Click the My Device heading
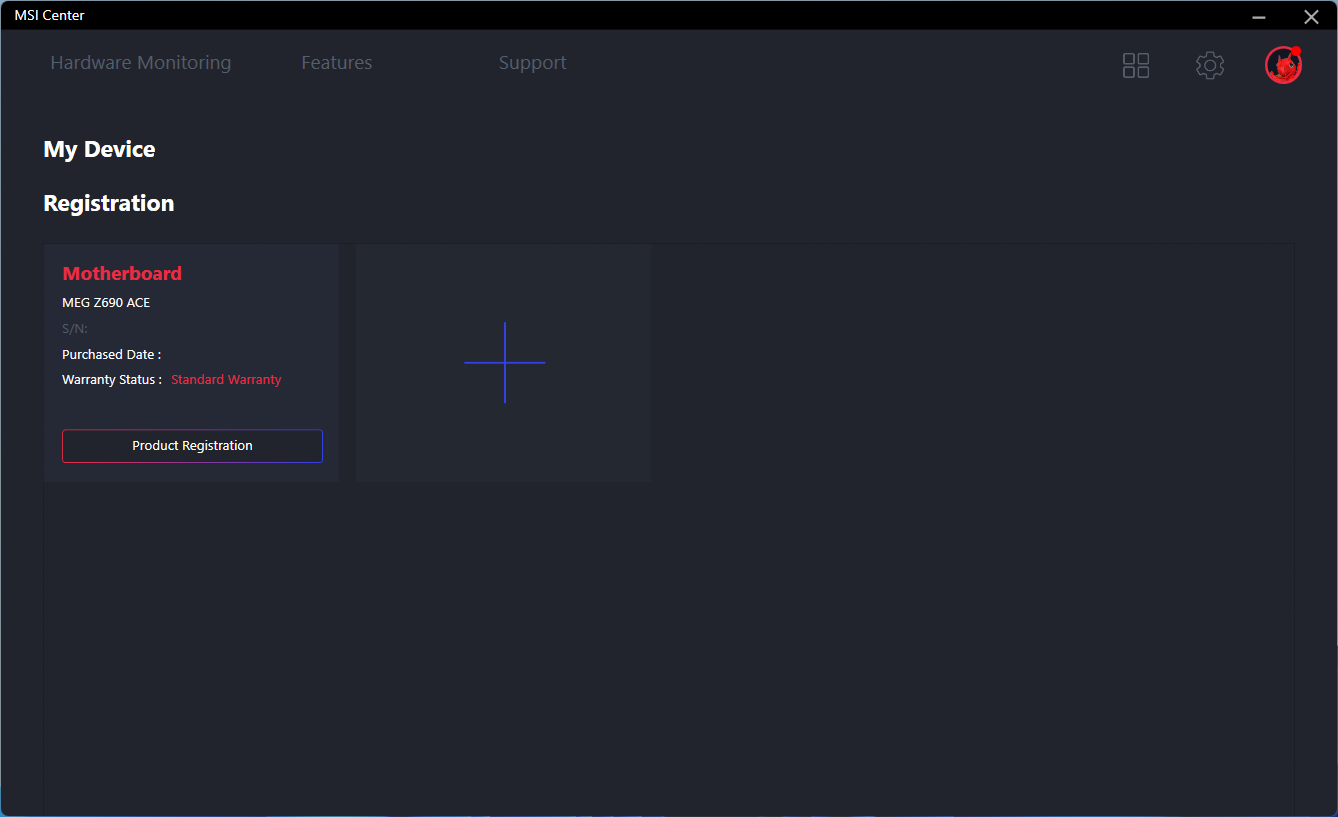The width and height of the screenshot is (1338, 817). point(99,149)
